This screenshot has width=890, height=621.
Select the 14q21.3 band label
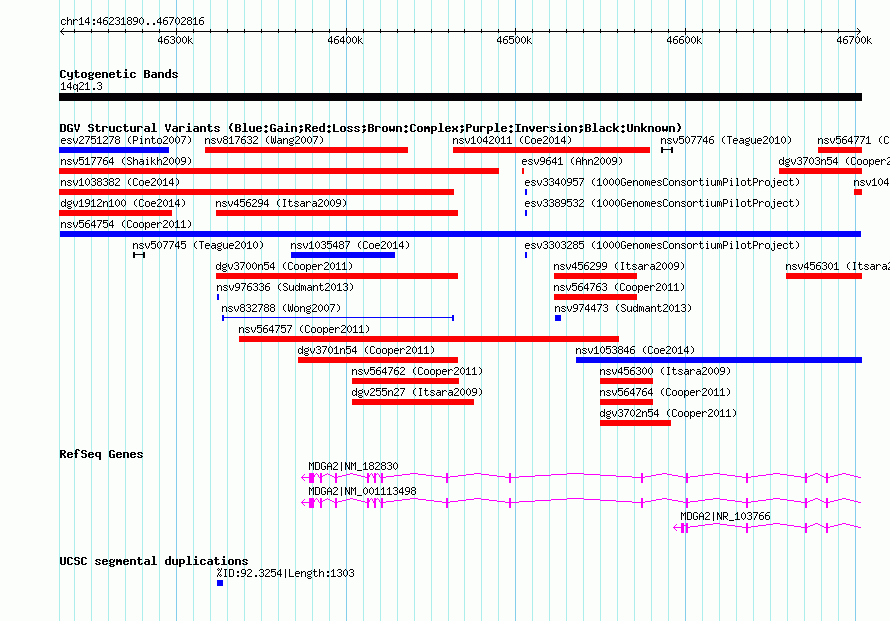tap(81, 86)
